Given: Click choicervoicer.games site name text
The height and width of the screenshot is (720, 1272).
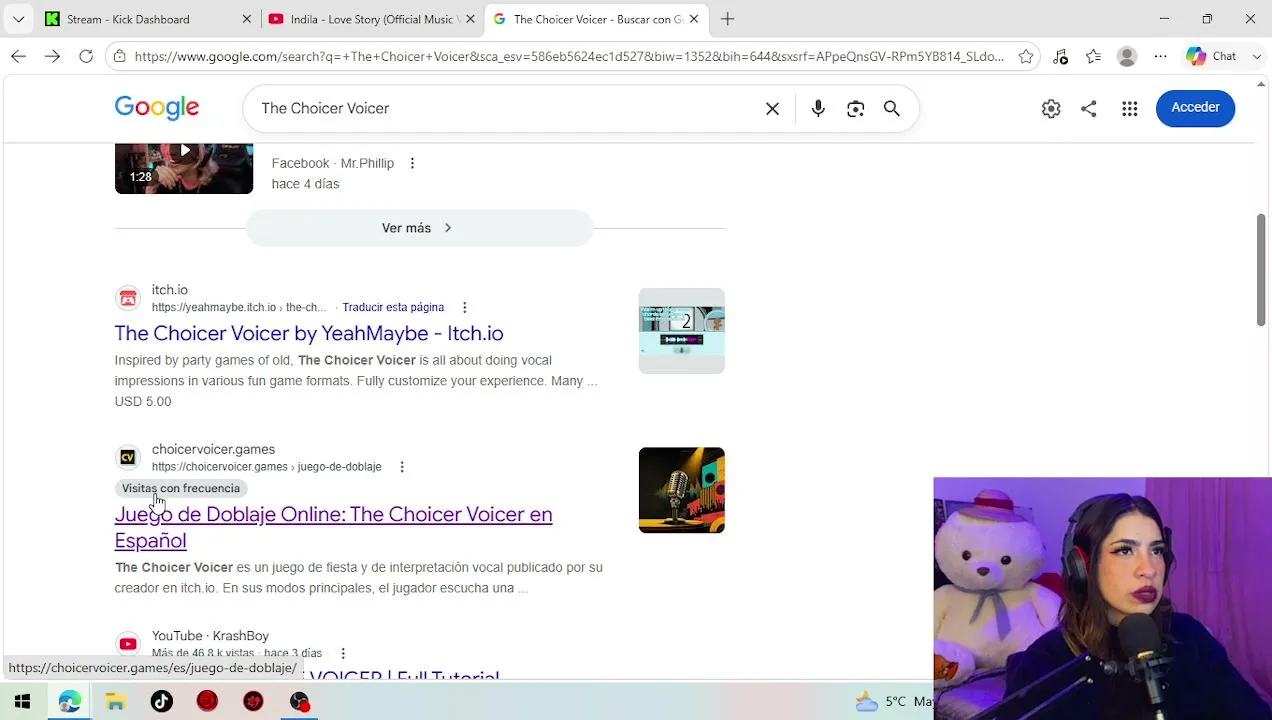Looking at the screenshot, I should pos(213,450).
